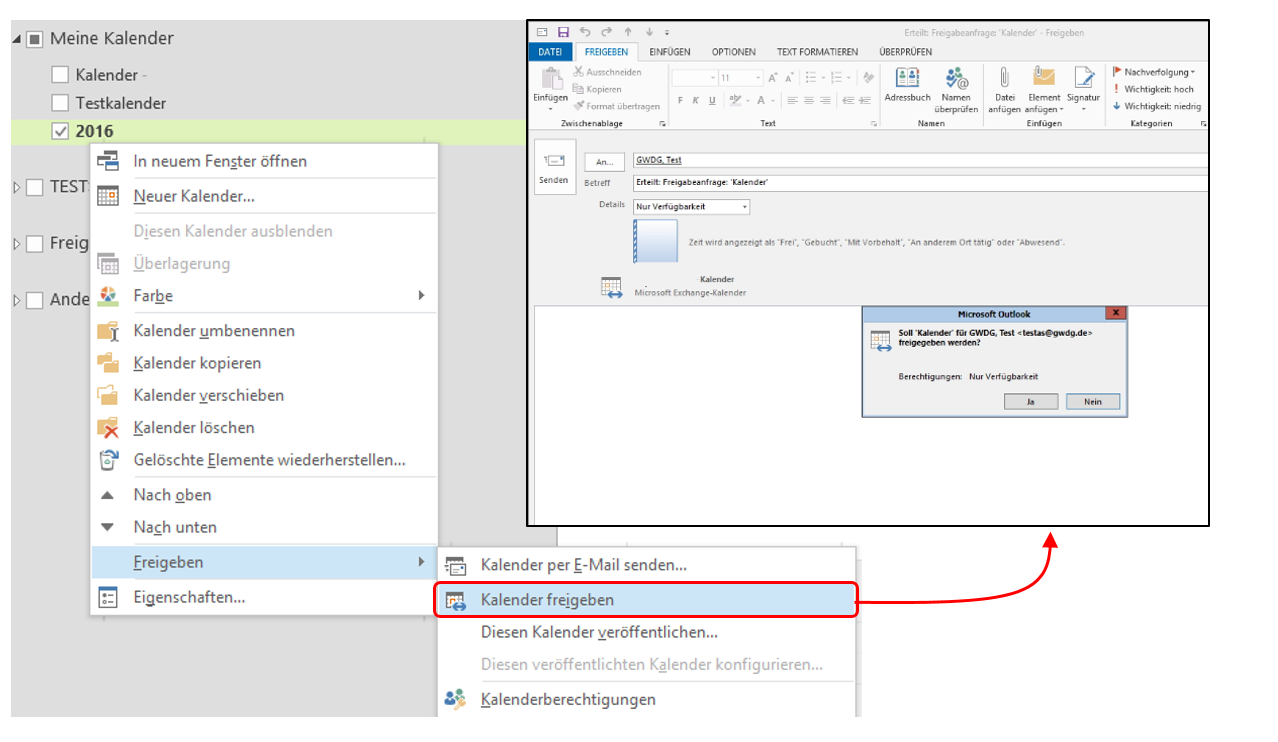Click the save disk icon in title bar
Screen dimensions: 1278x742
click(x=563, y=33)
